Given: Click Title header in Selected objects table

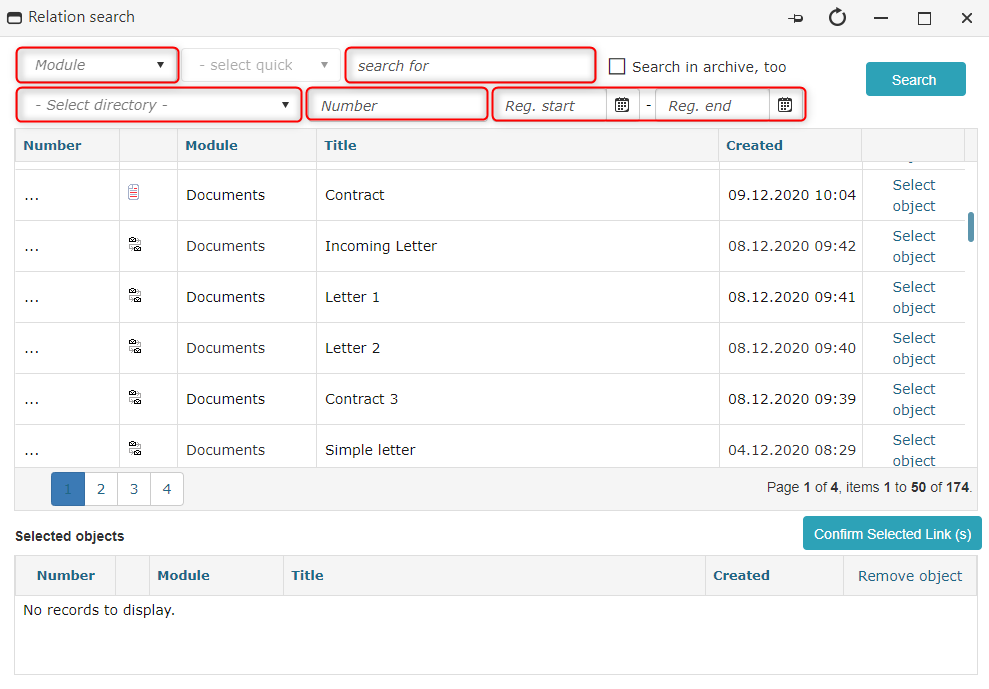Looking at the screenshot, I should (307, 575).
